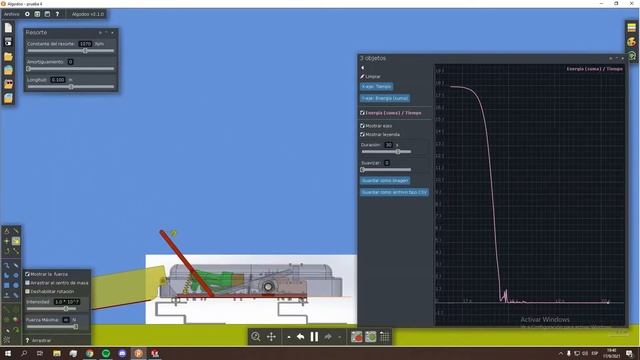Image resolution: width=640 pixels, height=360 pixels.
Task: Toggle the Mostrar ejes checkbox
Action: 362,126
